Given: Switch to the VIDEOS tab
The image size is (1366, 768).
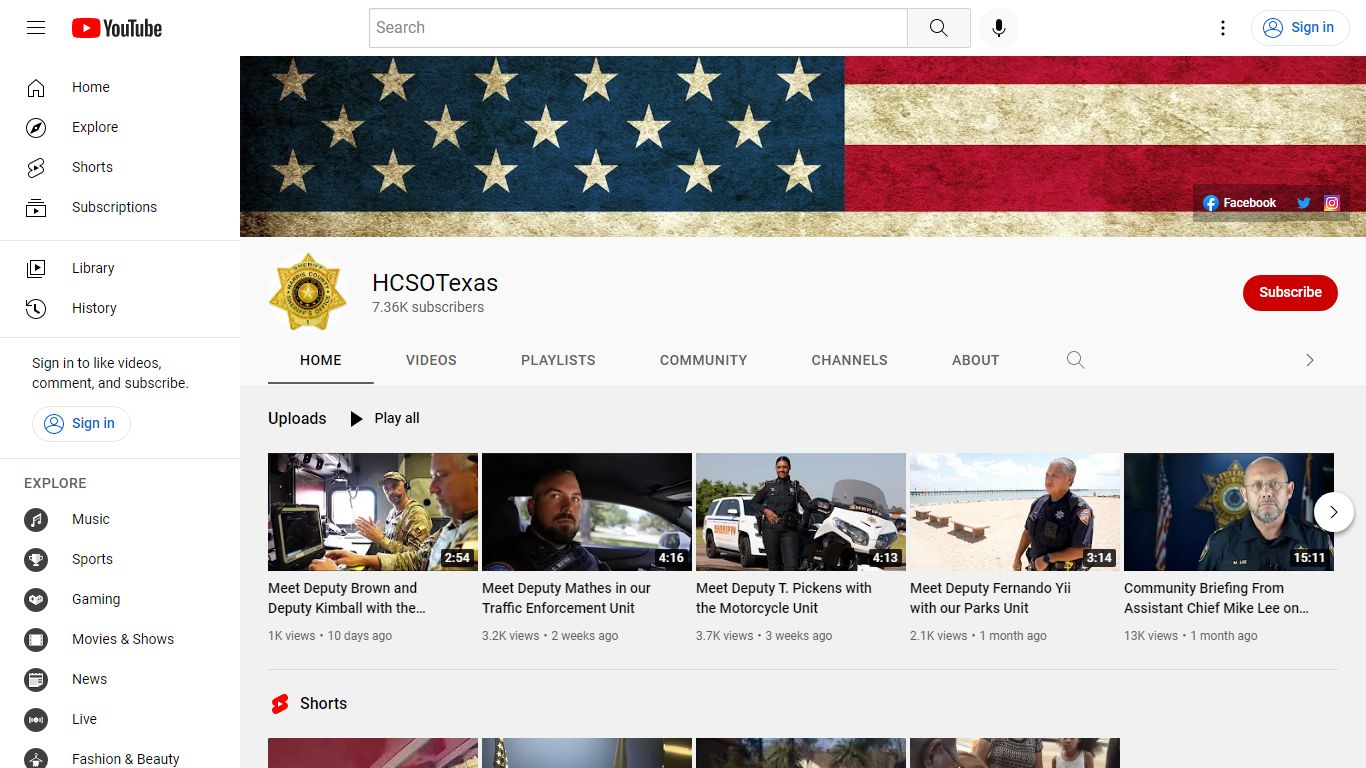Looking at the screenshot, I should click(431, 360).
